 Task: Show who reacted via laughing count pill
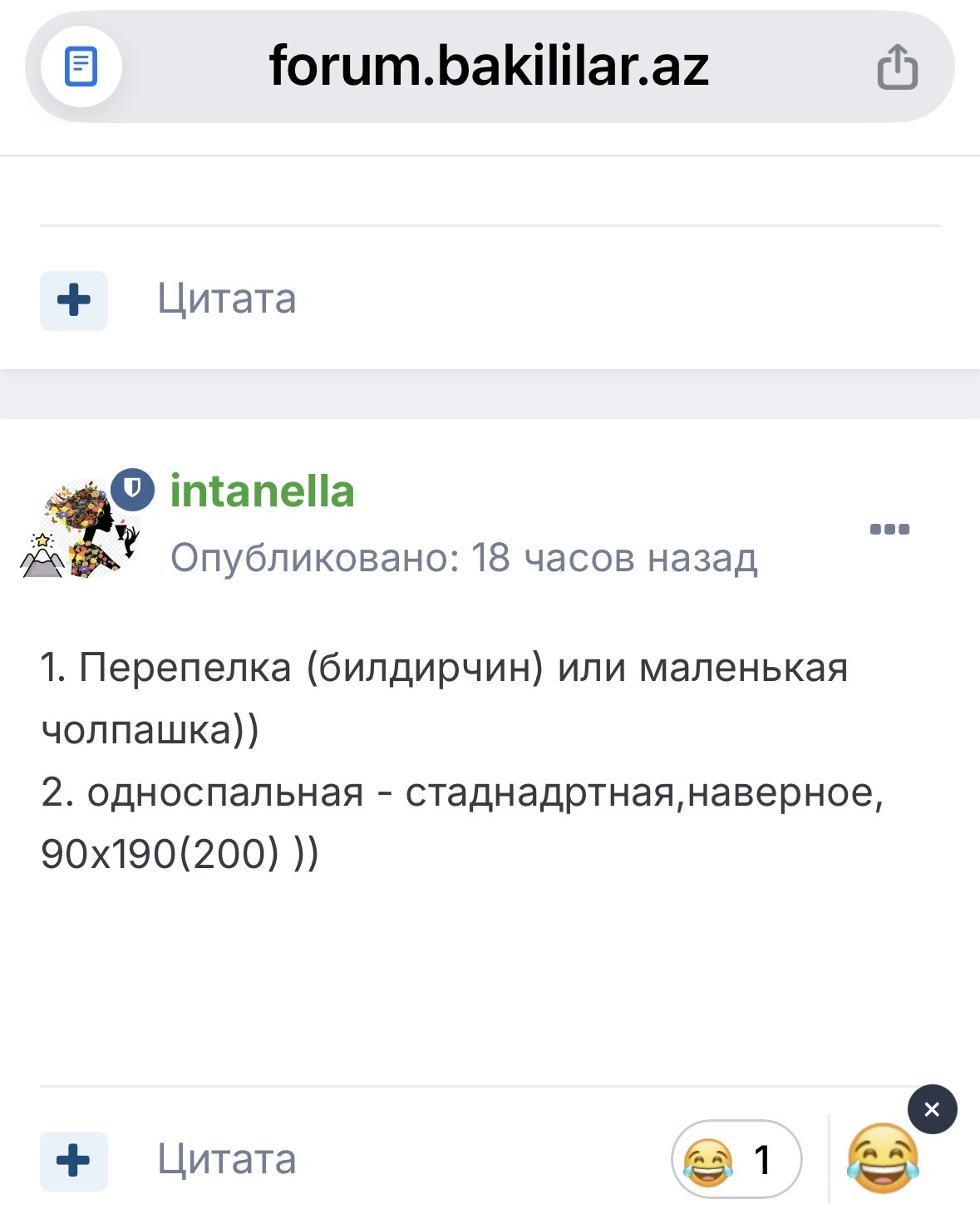(736, 1159)
